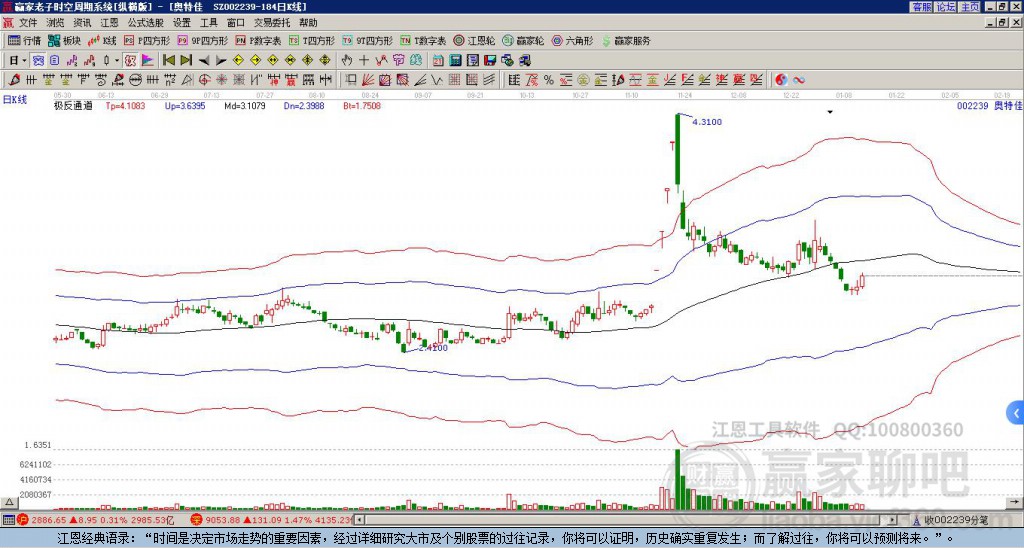
Task: Click the small triangle button at bottom-left
Action: 8,502
